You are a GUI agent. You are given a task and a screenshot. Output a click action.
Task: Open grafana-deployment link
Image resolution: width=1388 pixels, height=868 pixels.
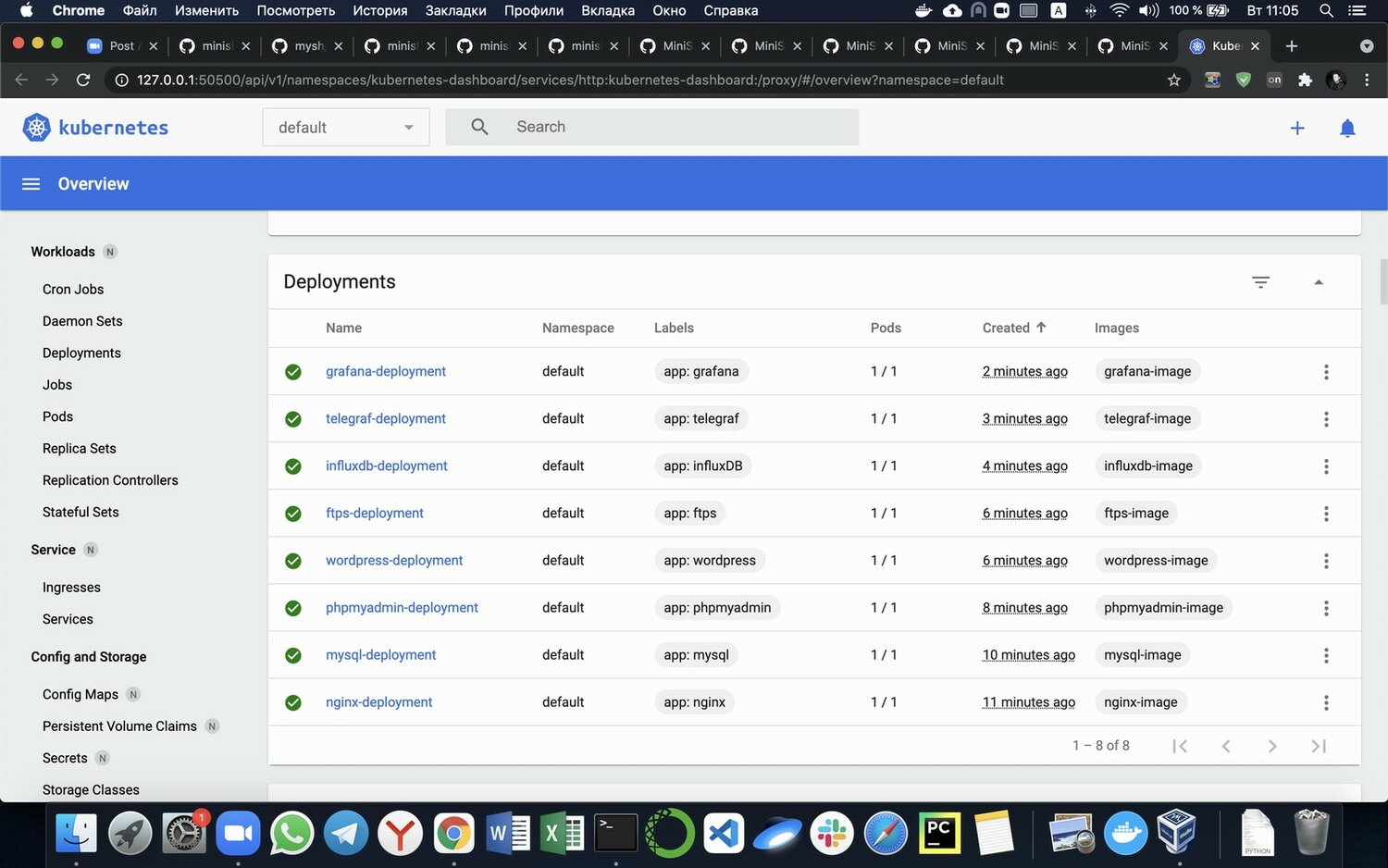click(x=386, y=371)
